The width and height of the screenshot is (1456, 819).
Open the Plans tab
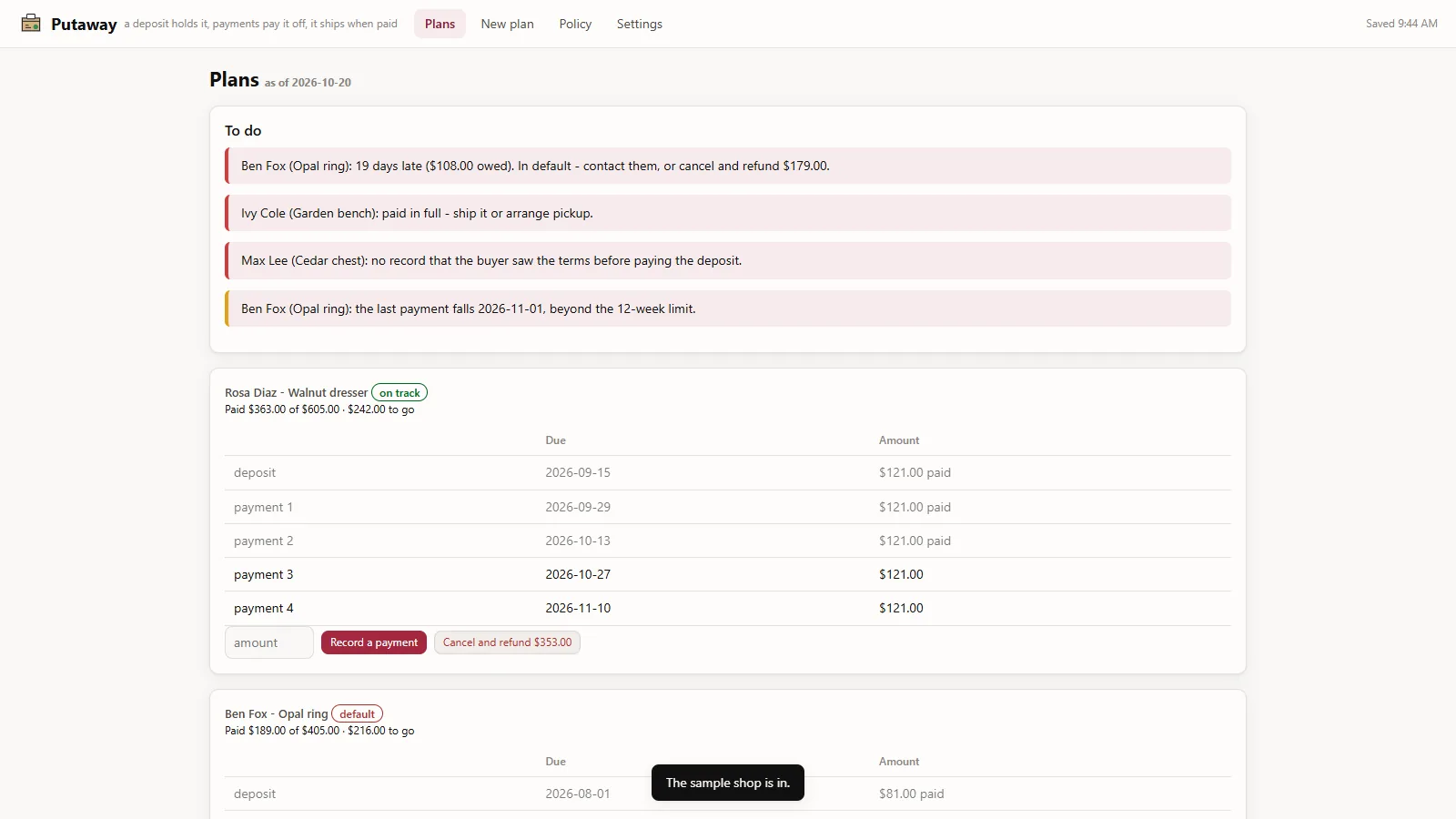(x=440, y=24)
